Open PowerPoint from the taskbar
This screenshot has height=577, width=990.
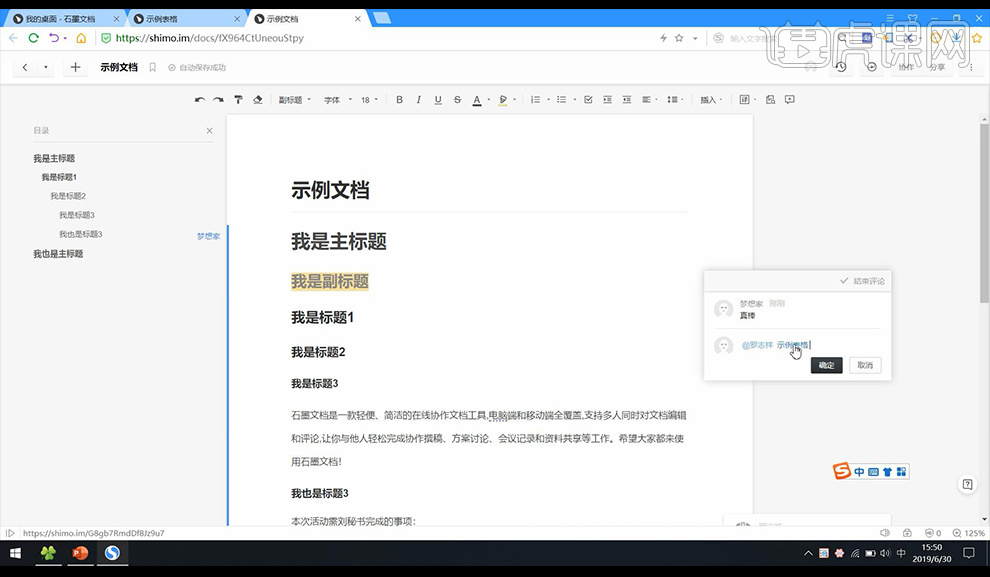coord(80,554)
